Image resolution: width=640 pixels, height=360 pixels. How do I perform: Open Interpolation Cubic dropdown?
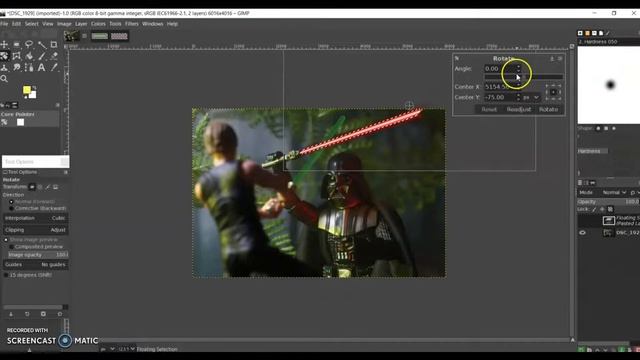[36, 218]
